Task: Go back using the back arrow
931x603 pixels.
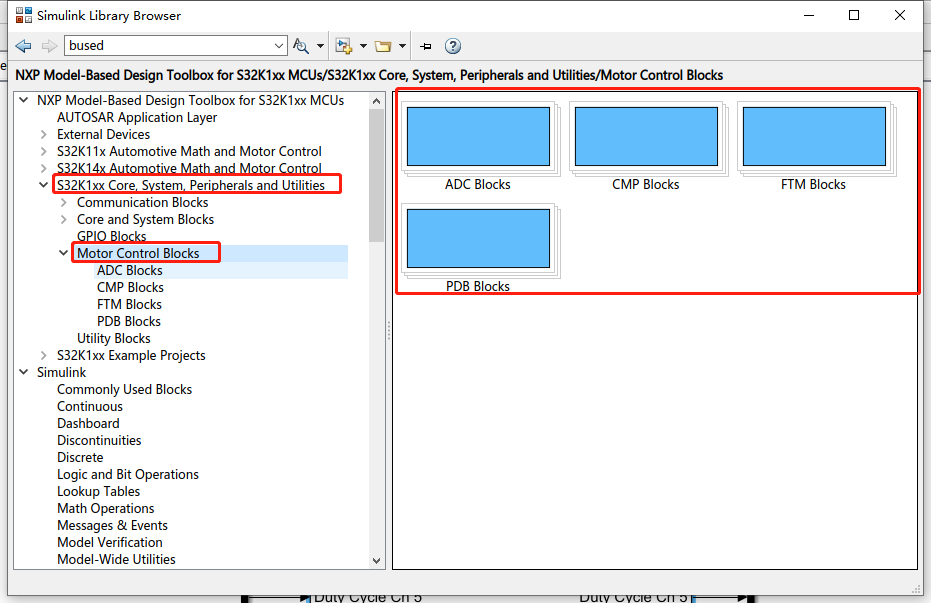Action: point(24,46)
